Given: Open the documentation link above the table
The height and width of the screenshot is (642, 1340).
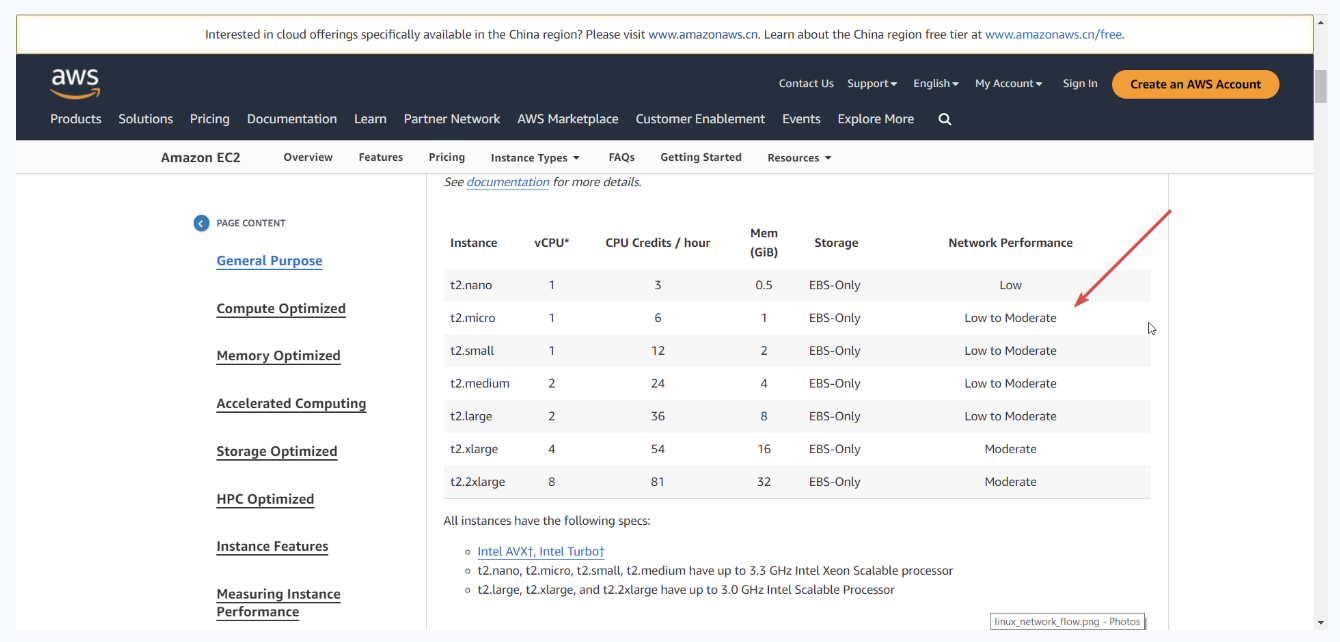Looking at the screenshot, I should pos(508,182).
